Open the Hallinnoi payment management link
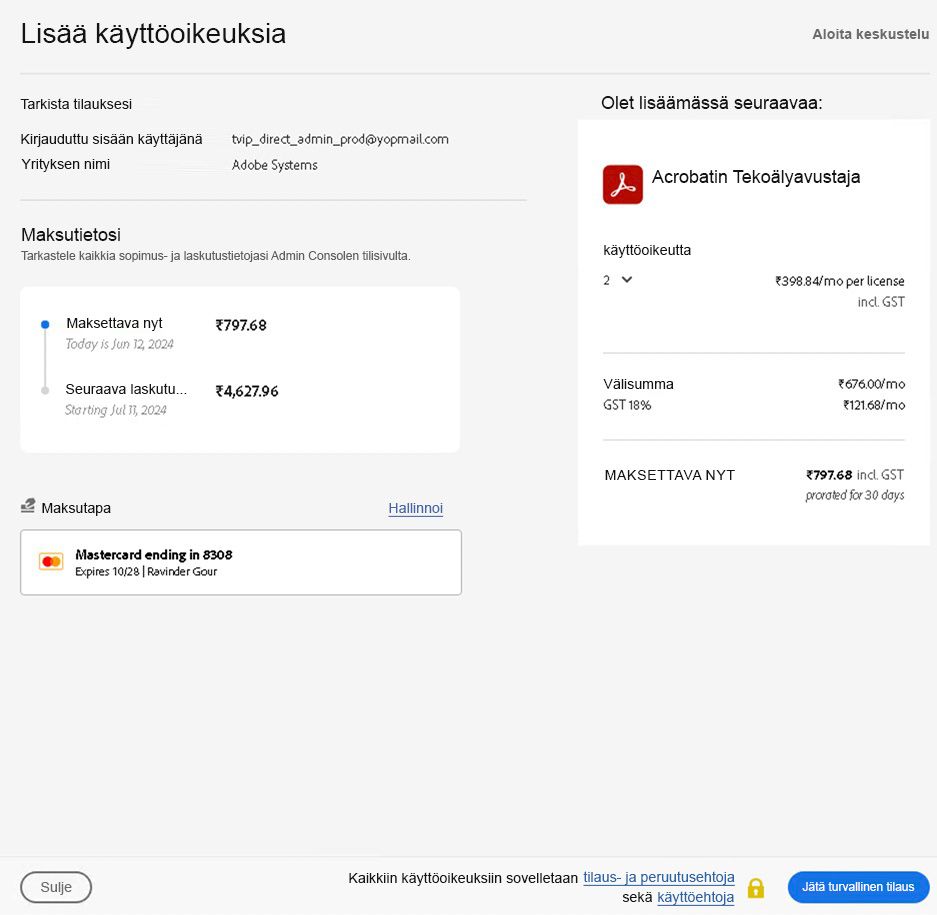 pos(415,508)
